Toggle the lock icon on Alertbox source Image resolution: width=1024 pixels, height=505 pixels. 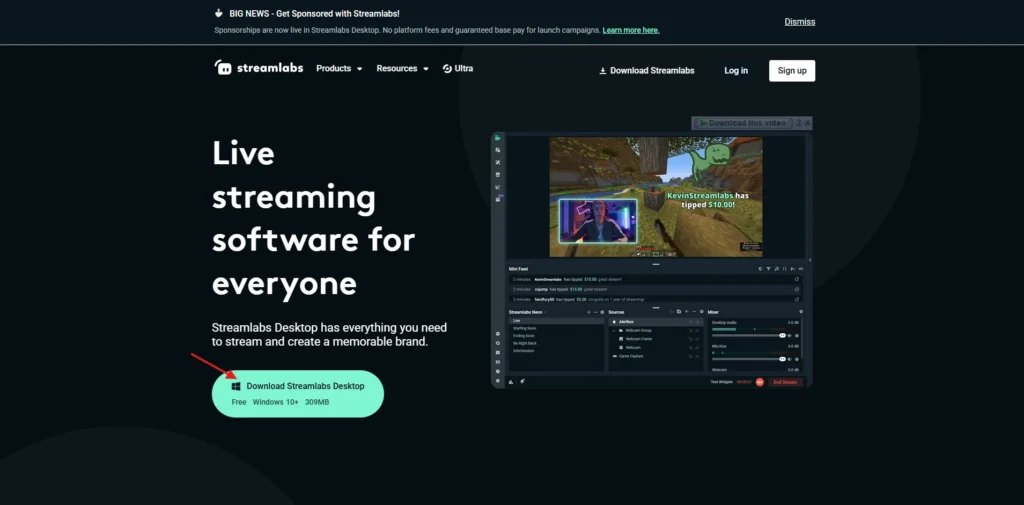690,322
